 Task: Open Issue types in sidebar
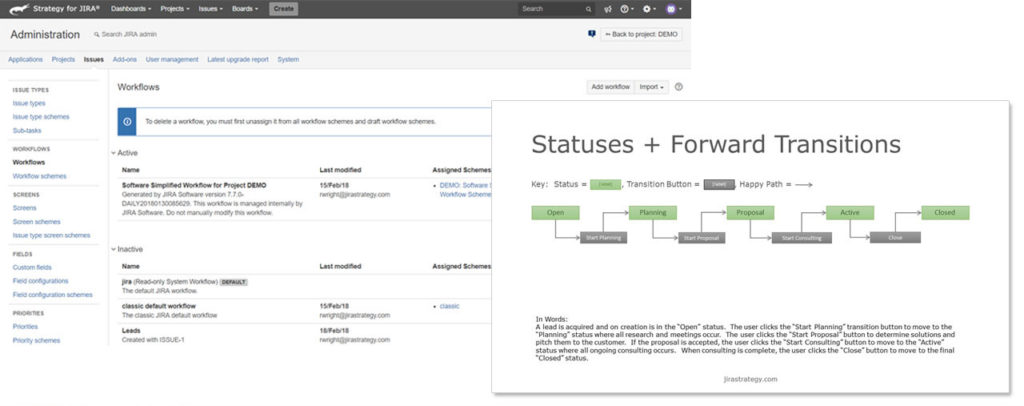pos(29,103)
